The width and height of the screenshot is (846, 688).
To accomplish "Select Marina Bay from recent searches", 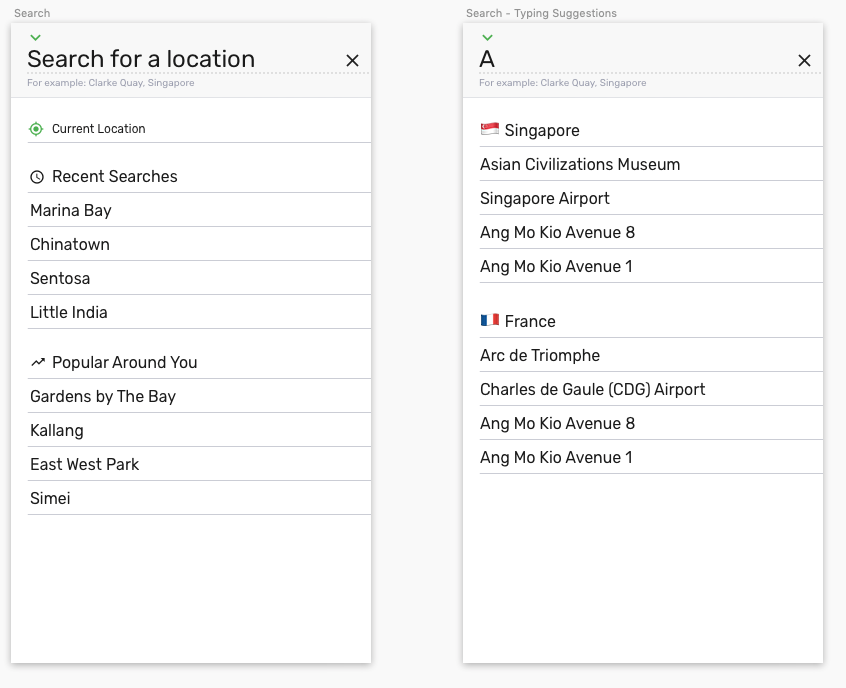I will 71,210.
